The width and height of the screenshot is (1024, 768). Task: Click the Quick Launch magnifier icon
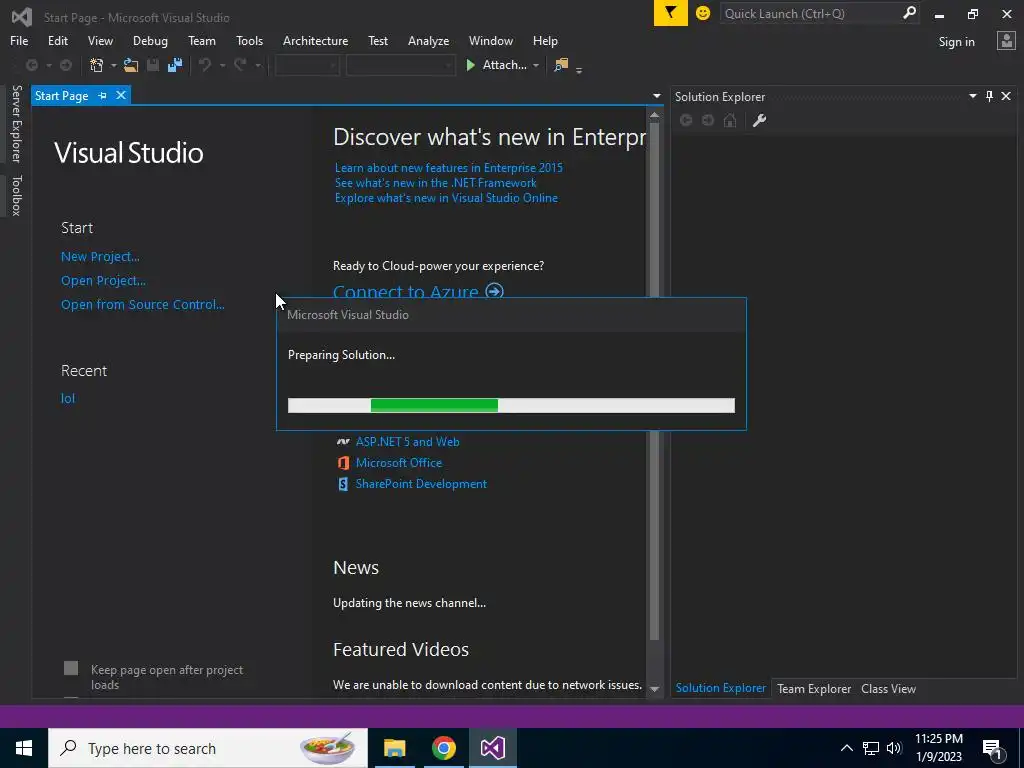click(909, 13)
